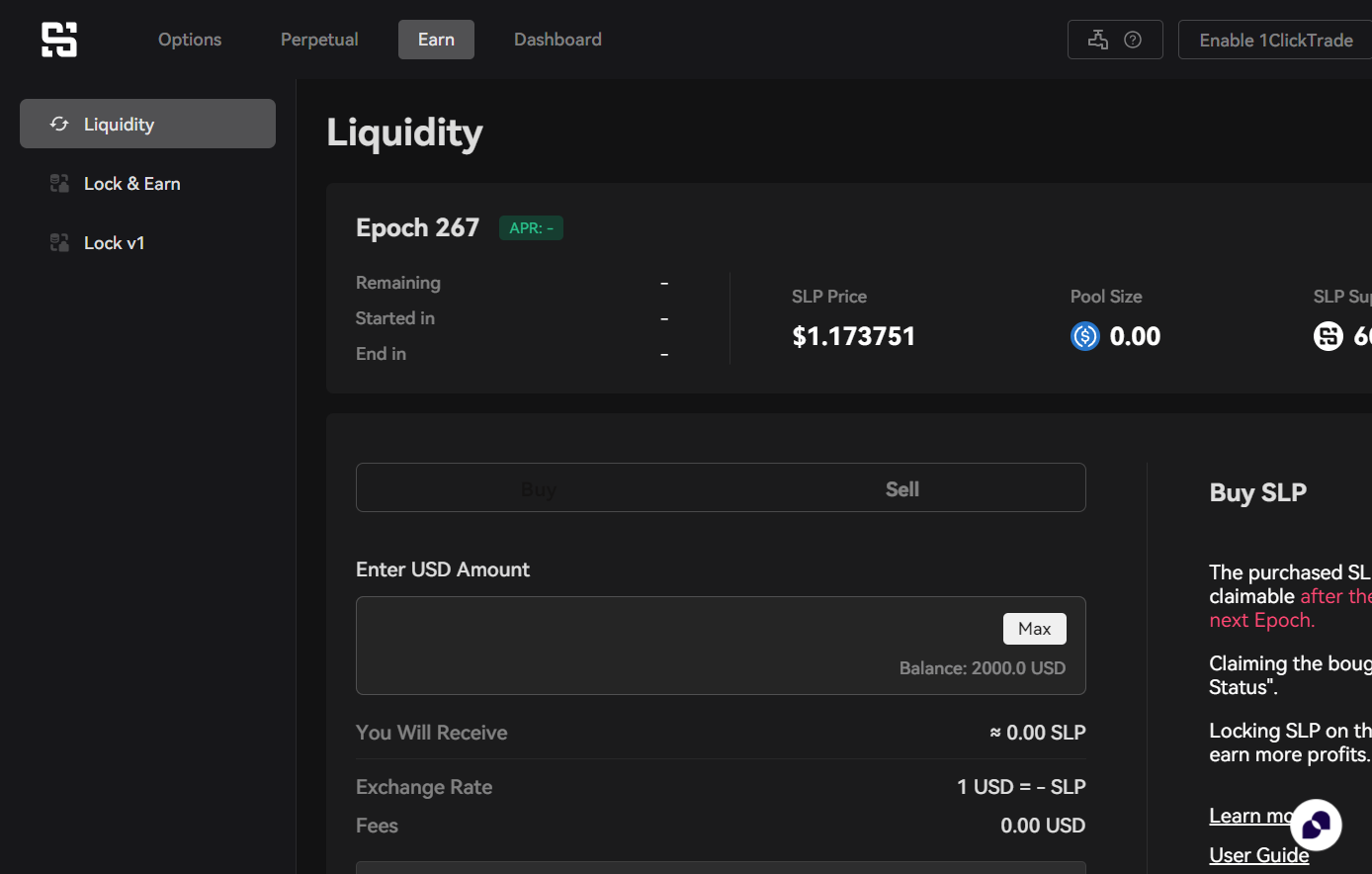Open the Learn more link
Image resolution: width=1372 pixels, height=874 pixels.
click(x=1251, y=816)
